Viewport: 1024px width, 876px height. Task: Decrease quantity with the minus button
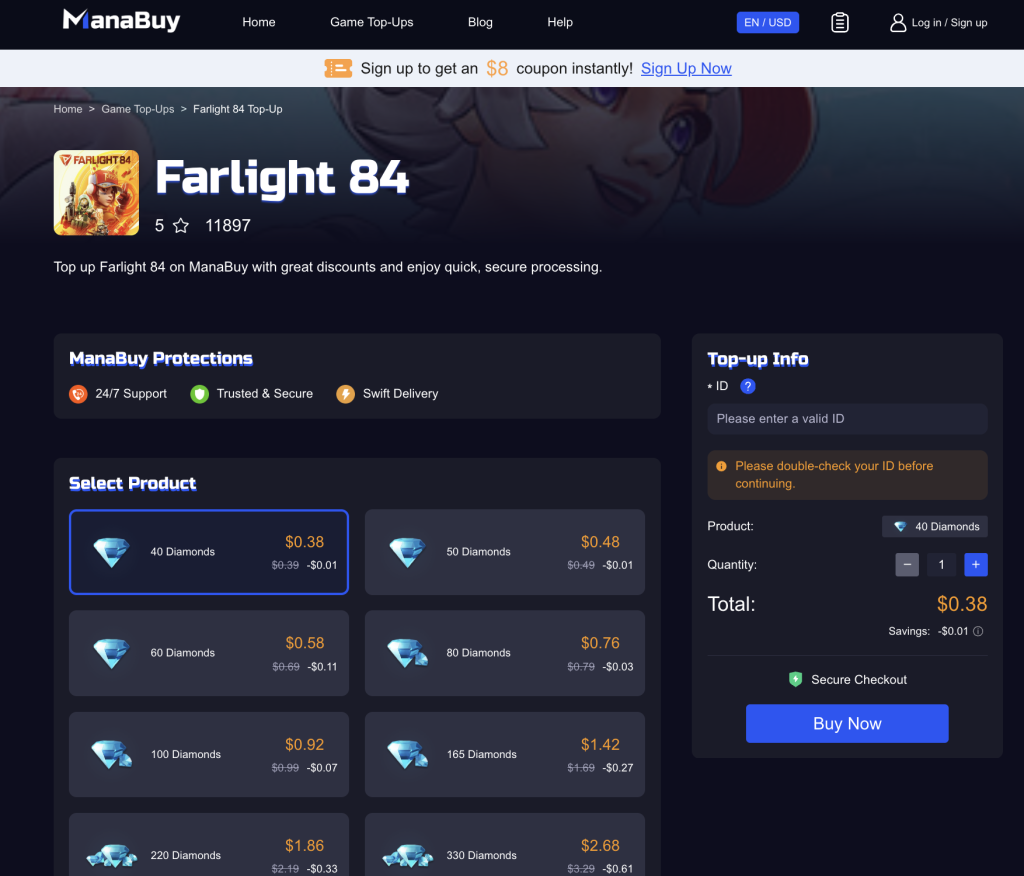906,564
